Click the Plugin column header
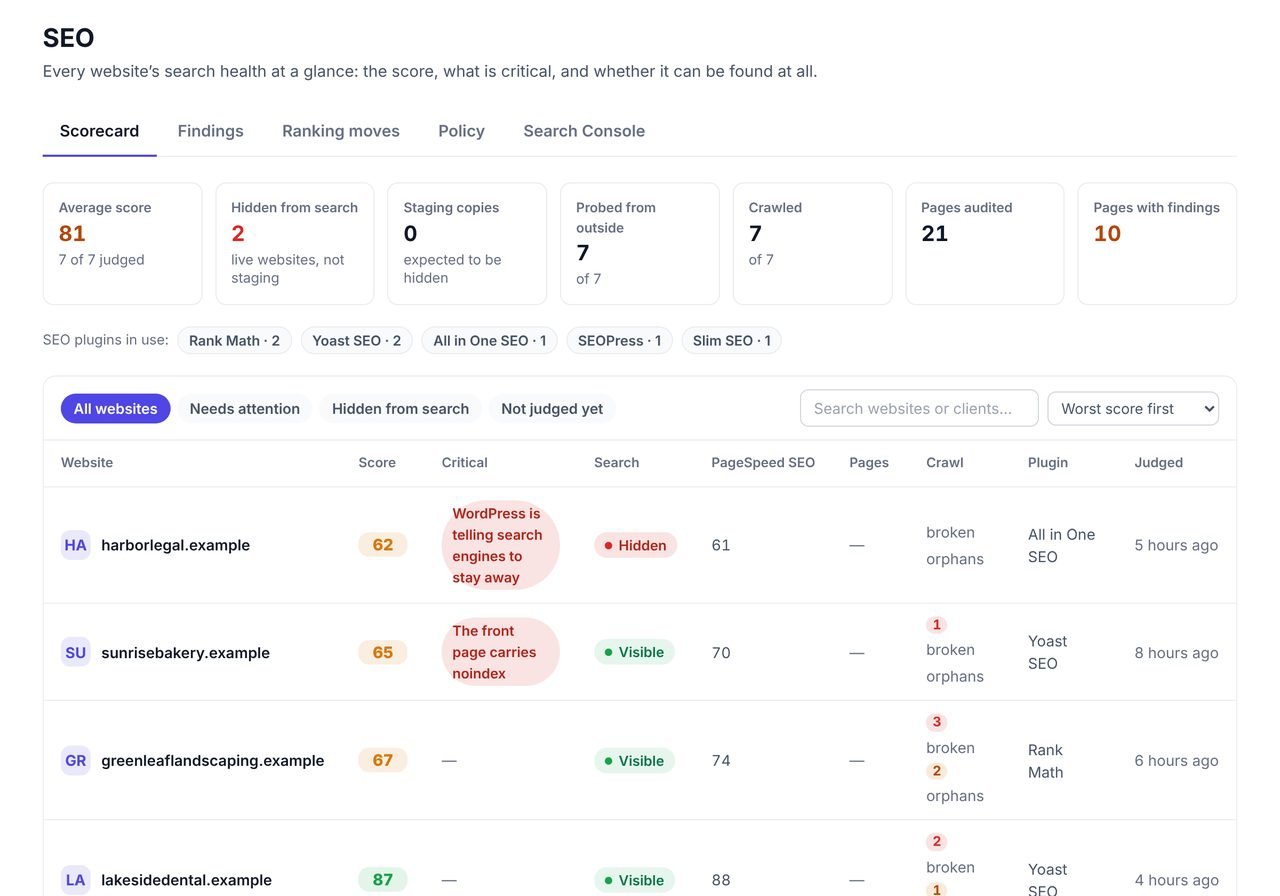This screenshot has width=1280, height=896. coord(1048,462)
